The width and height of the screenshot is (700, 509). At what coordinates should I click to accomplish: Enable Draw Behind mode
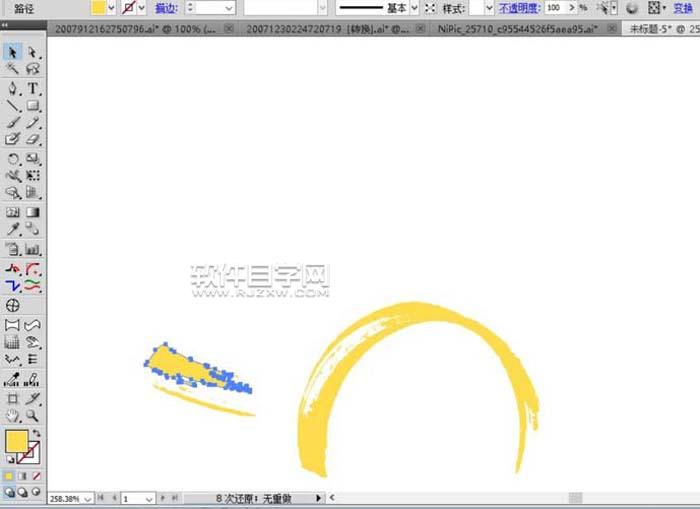pos(22,492)
